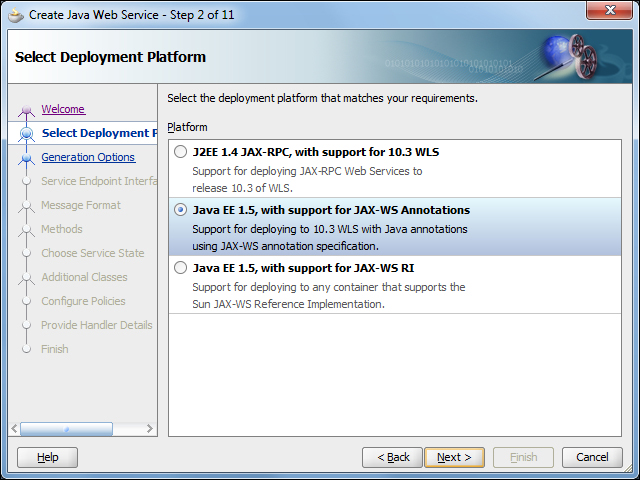Image resolution: width=640 pixels, height=480 pixels.
Task: Click the Help button
Action: coord(47,457)
